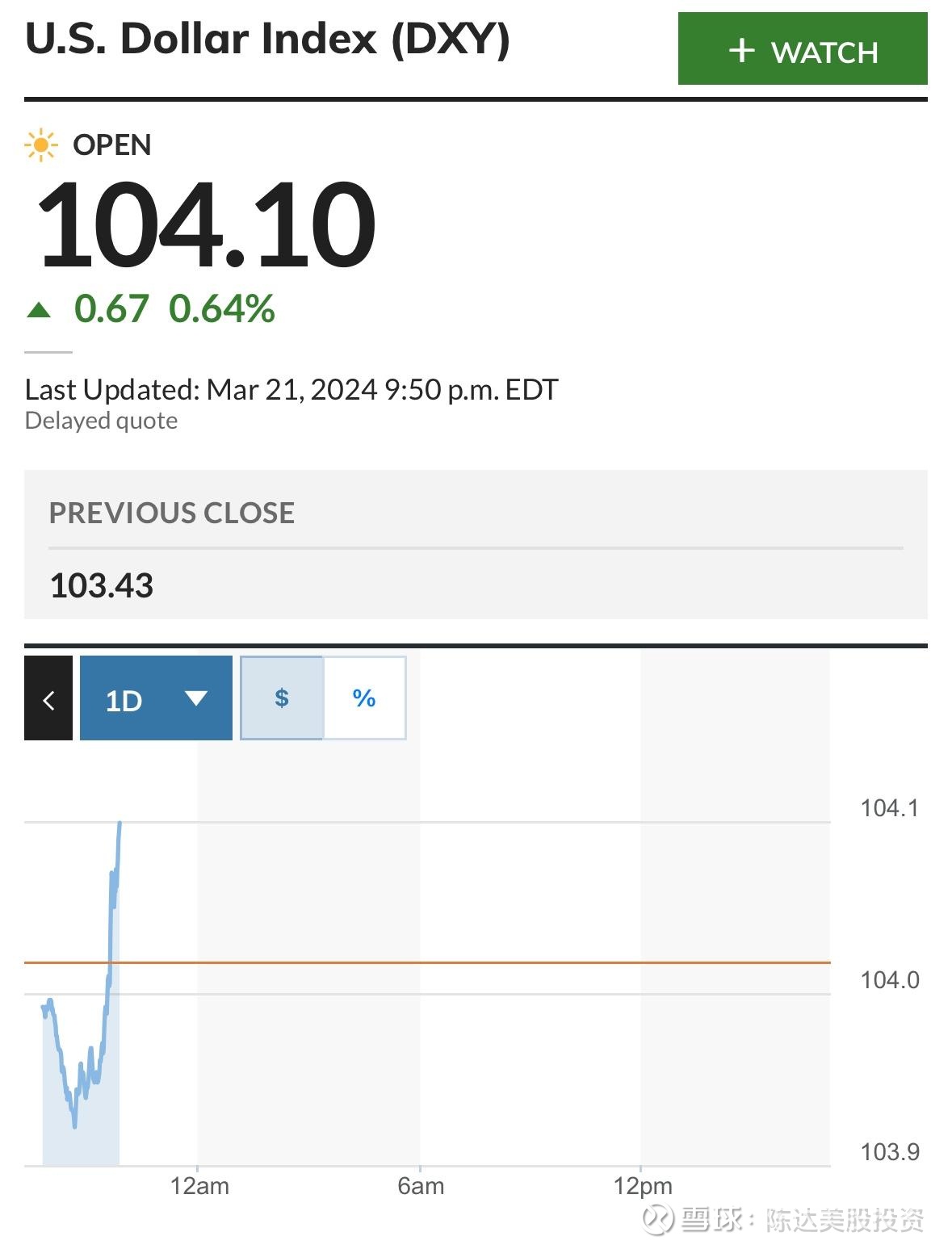Click the PREVIOUS CLOSE value 103.43
This screenshot has height=1249, width=952.
[x=102, y=585]
